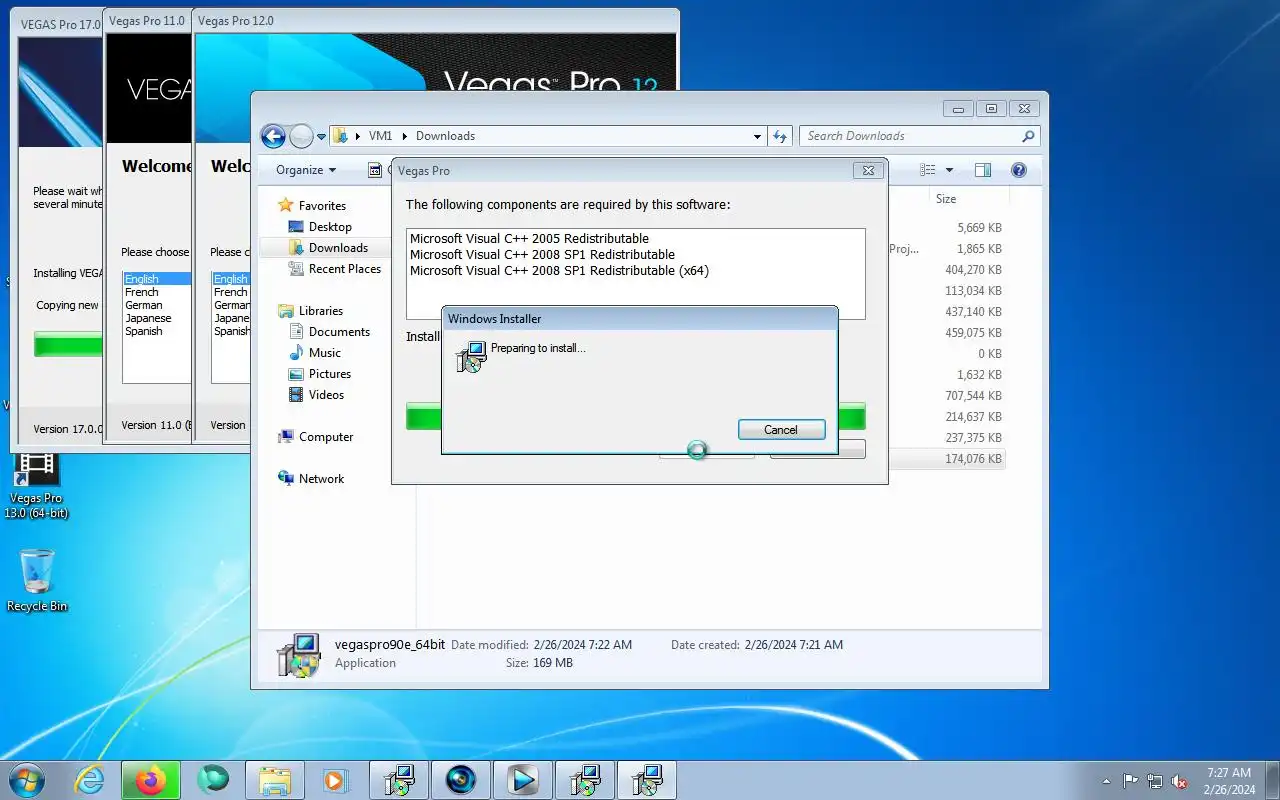Open Action Center flag icon
Screen dimensions: 1280x800
pos(1131,781)
